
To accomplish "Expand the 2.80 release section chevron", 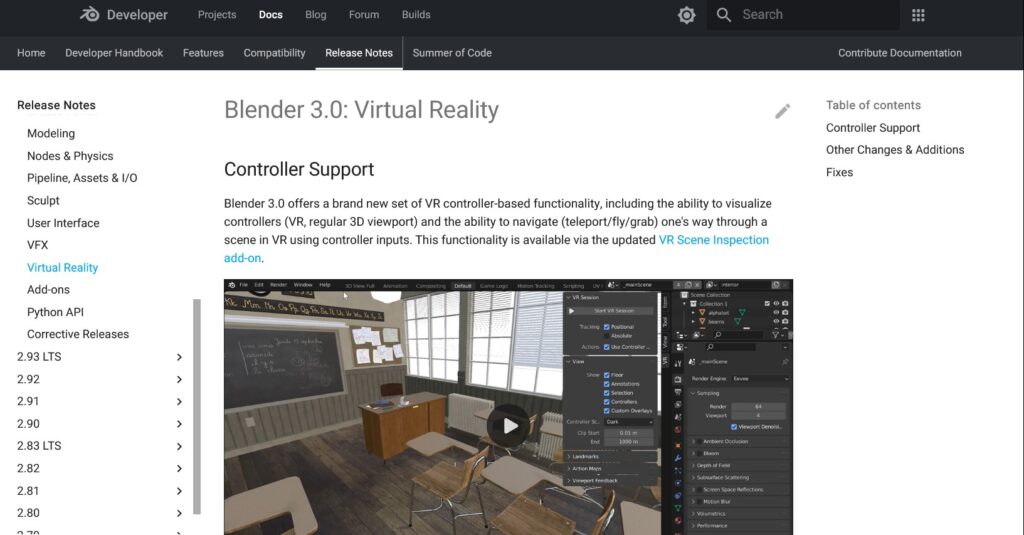I will pyautogui.click(x=179, y=513).
